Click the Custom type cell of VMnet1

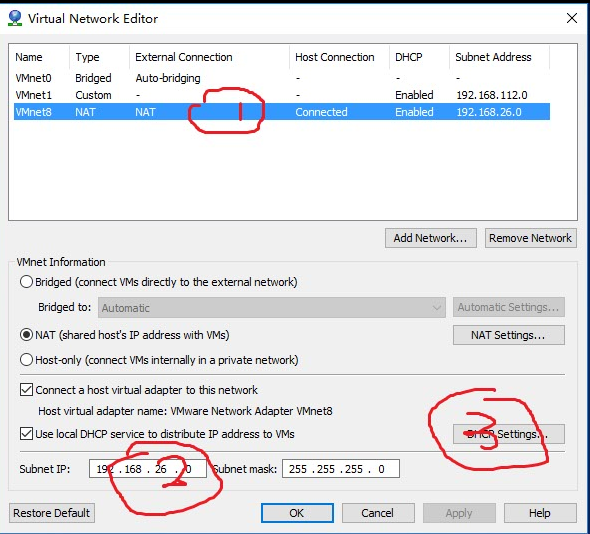click(x=93, y=95)
